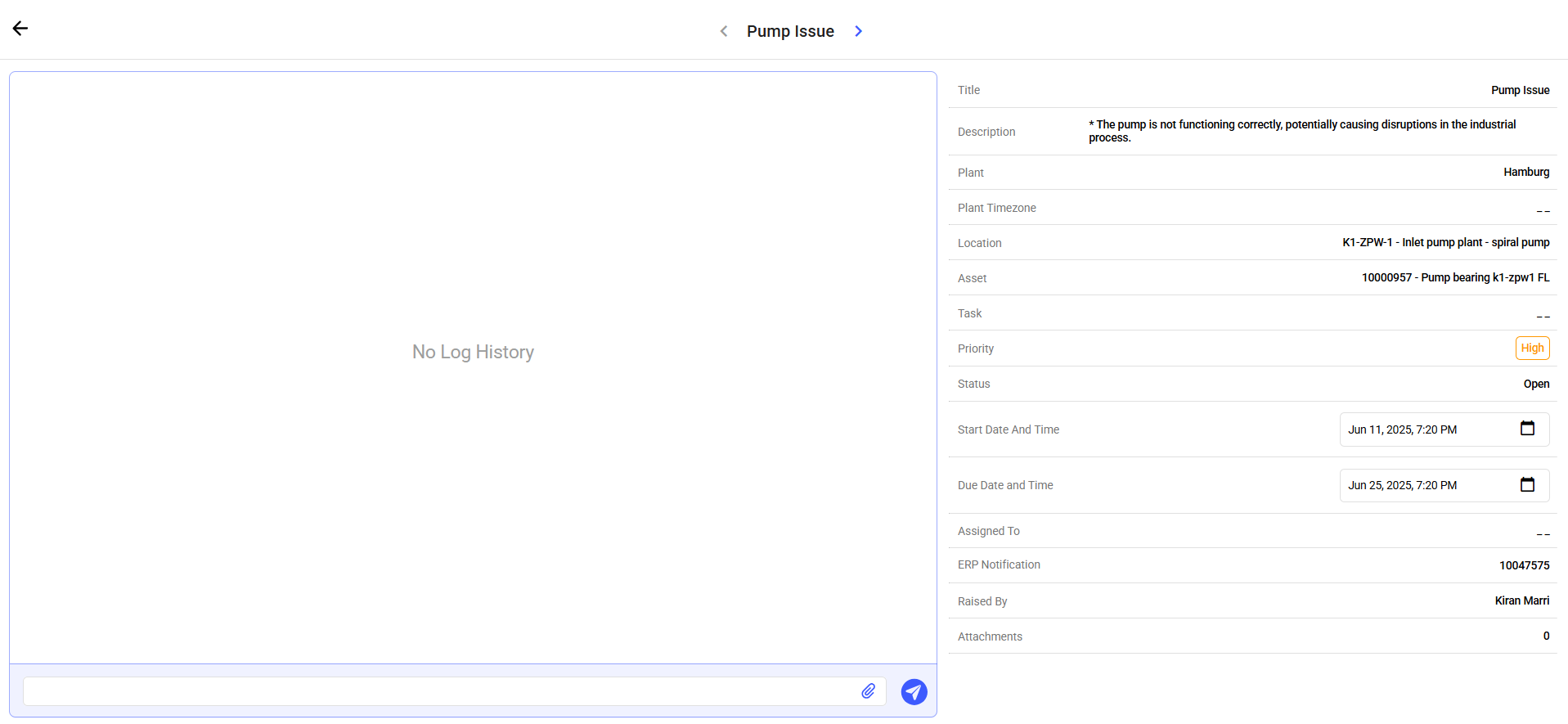Click the Open status value
The width and height of the screenshot is (1568, 724).
[1536, 384]
